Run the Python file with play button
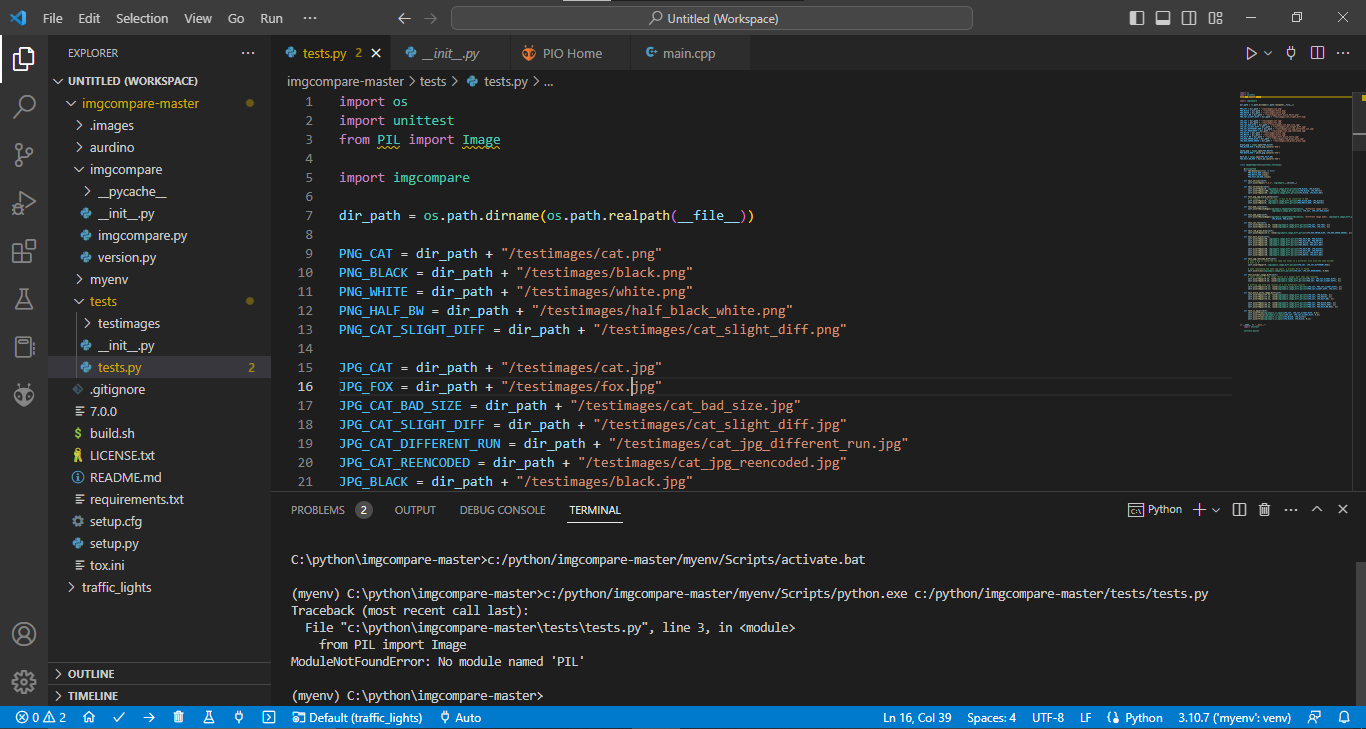Image resolution: width=1366 pixels, height=729 pixels. pos(1250,53)
